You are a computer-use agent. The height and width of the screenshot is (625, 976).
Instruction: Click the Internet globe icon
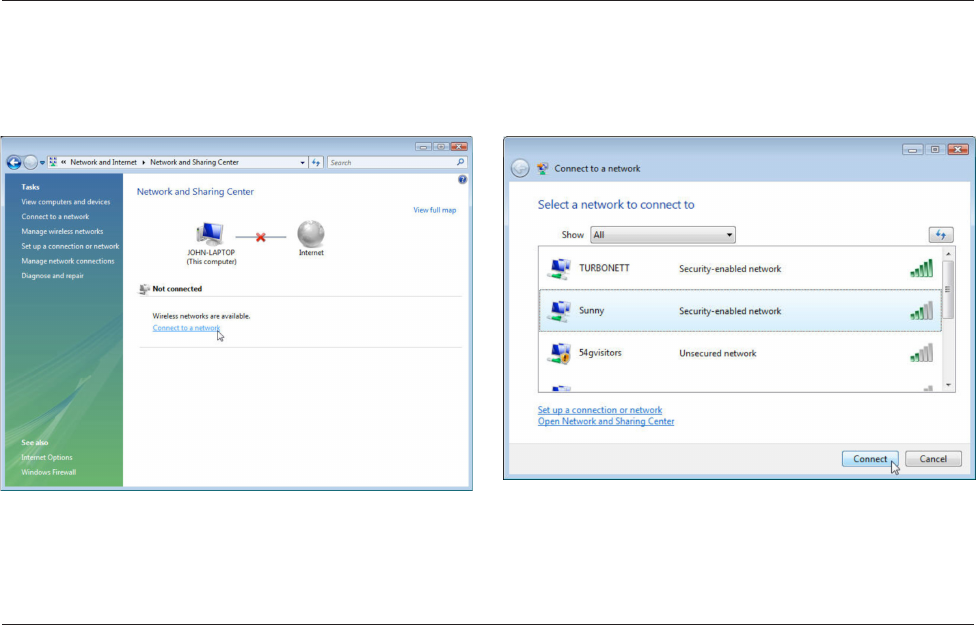coord(311,234)
